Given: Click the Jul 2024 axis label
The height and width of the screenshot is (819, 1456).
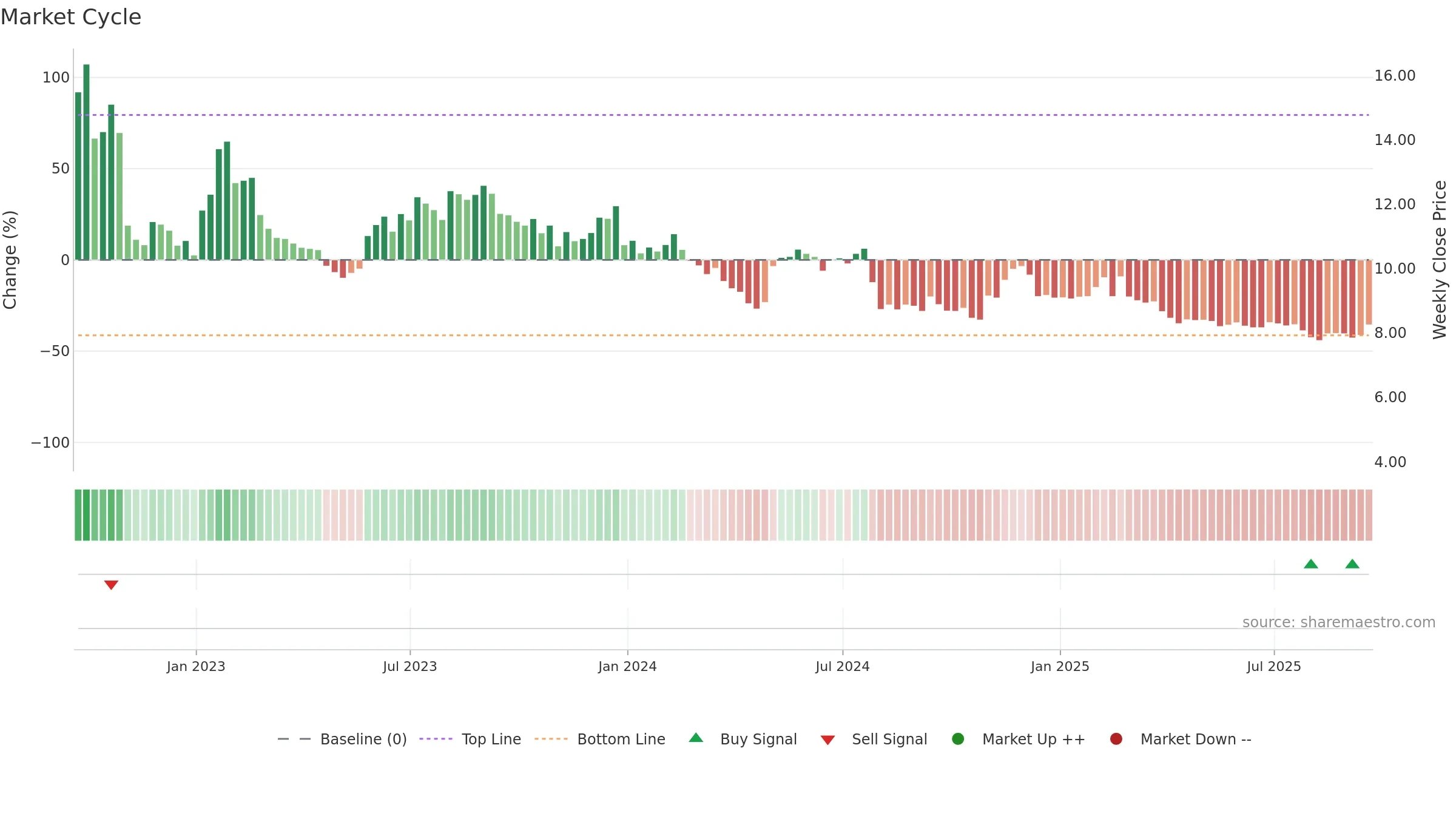Looking at the screenshot, I should 843,666.
